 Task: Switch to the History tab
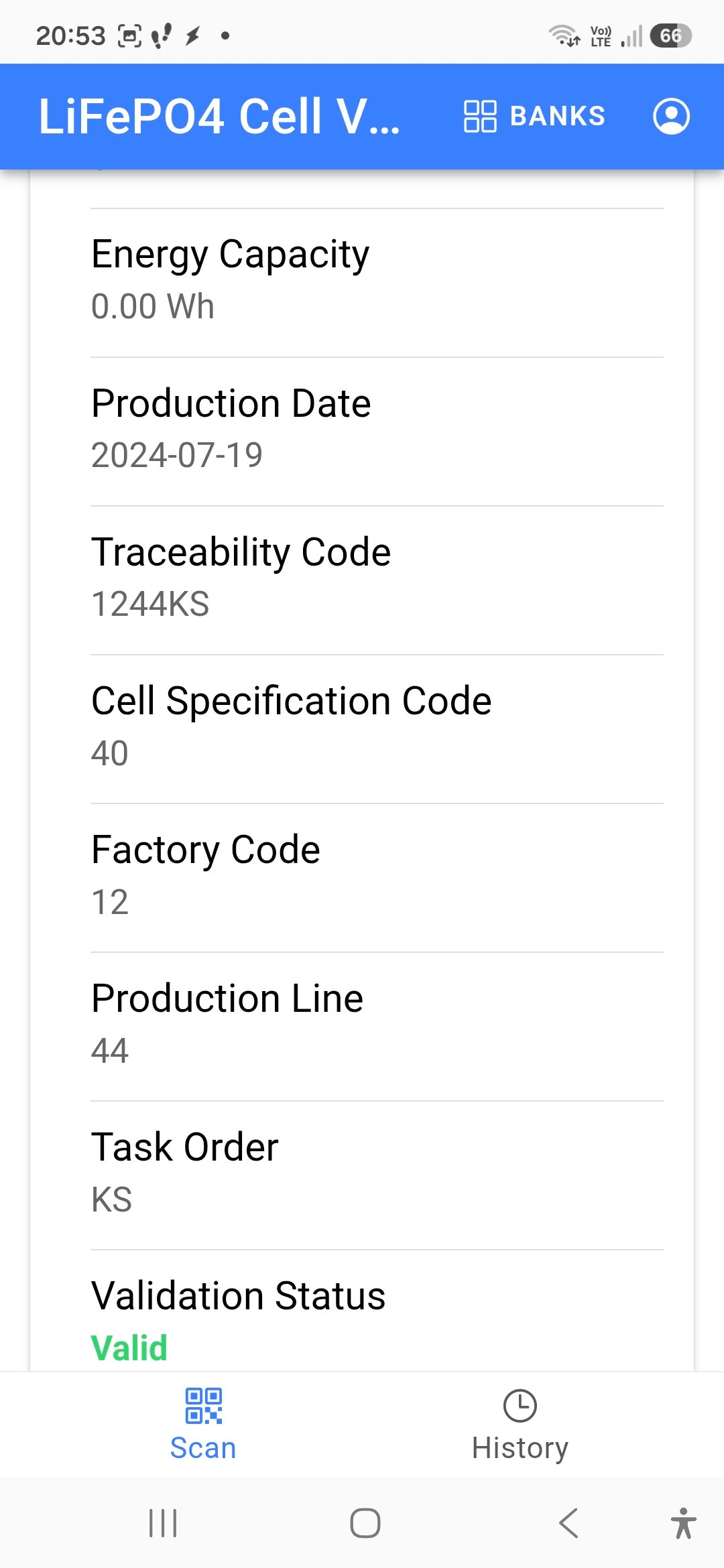(520, 1424)
